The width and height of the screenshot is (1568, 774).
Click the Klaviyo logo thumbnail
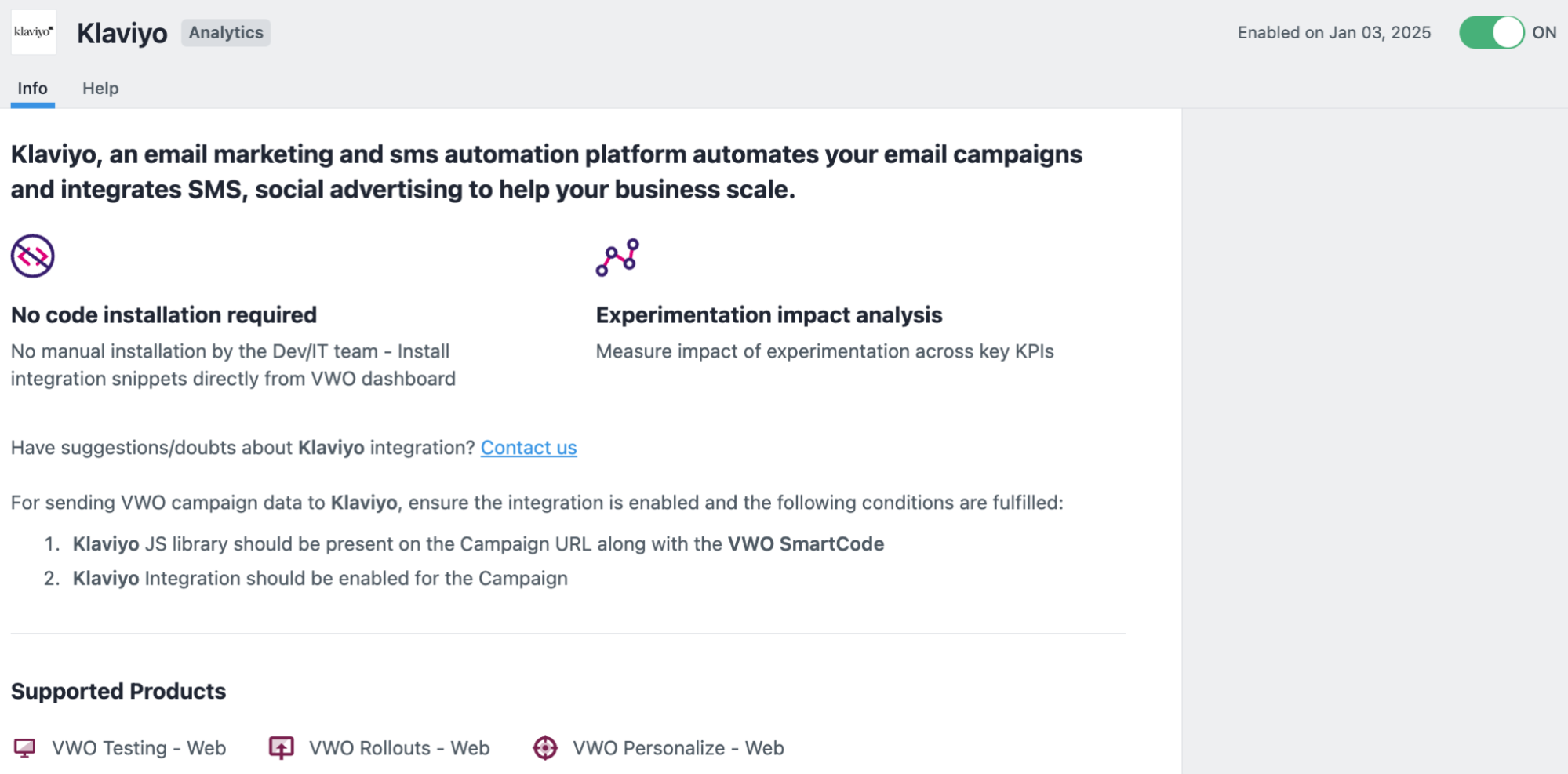(34, 32)
